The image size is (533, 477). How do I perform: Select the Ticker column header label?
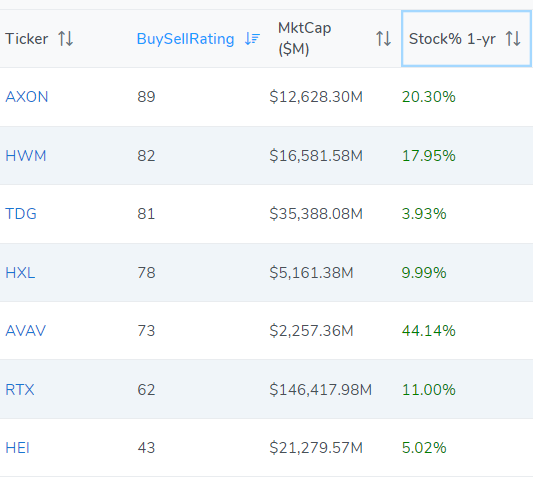tap(27, 39)
